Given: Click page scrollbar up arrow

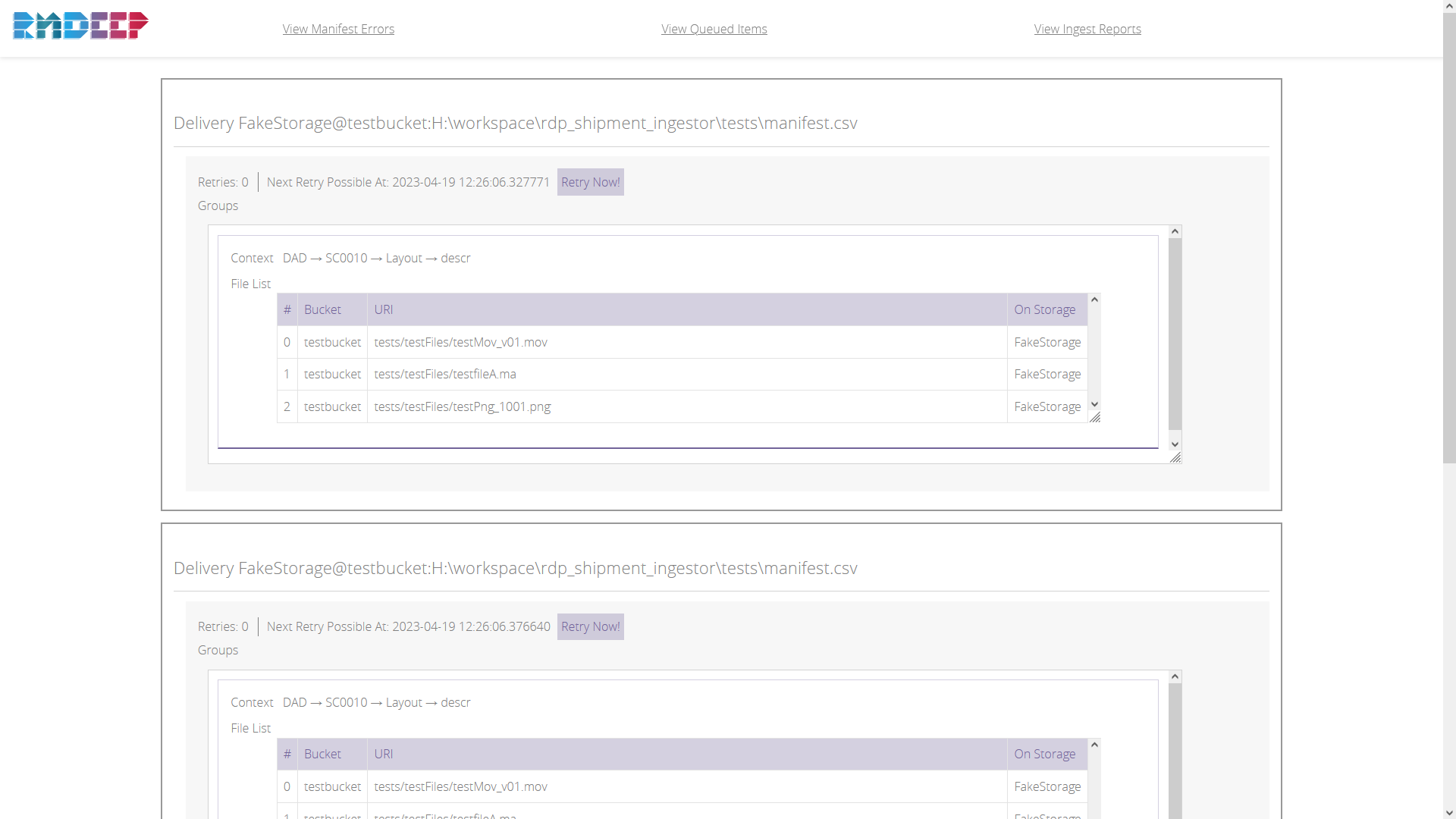Looking at the screenshot, I should click(1449, 6).
